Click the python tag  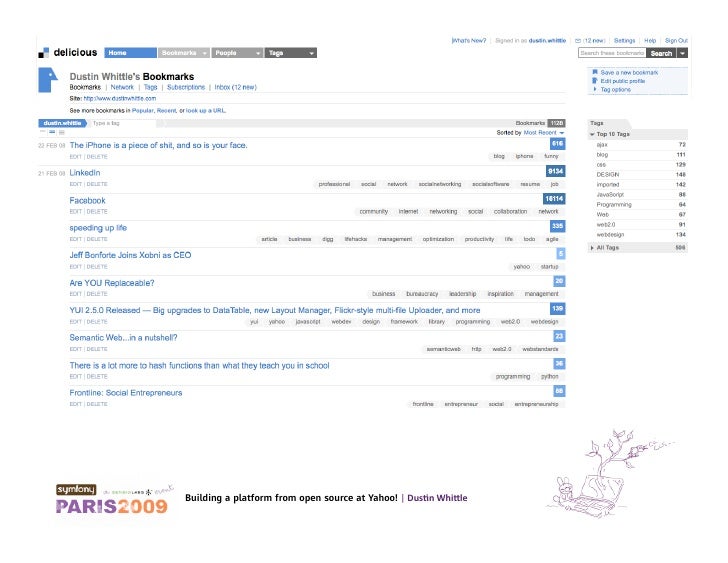tap(550, 376)
